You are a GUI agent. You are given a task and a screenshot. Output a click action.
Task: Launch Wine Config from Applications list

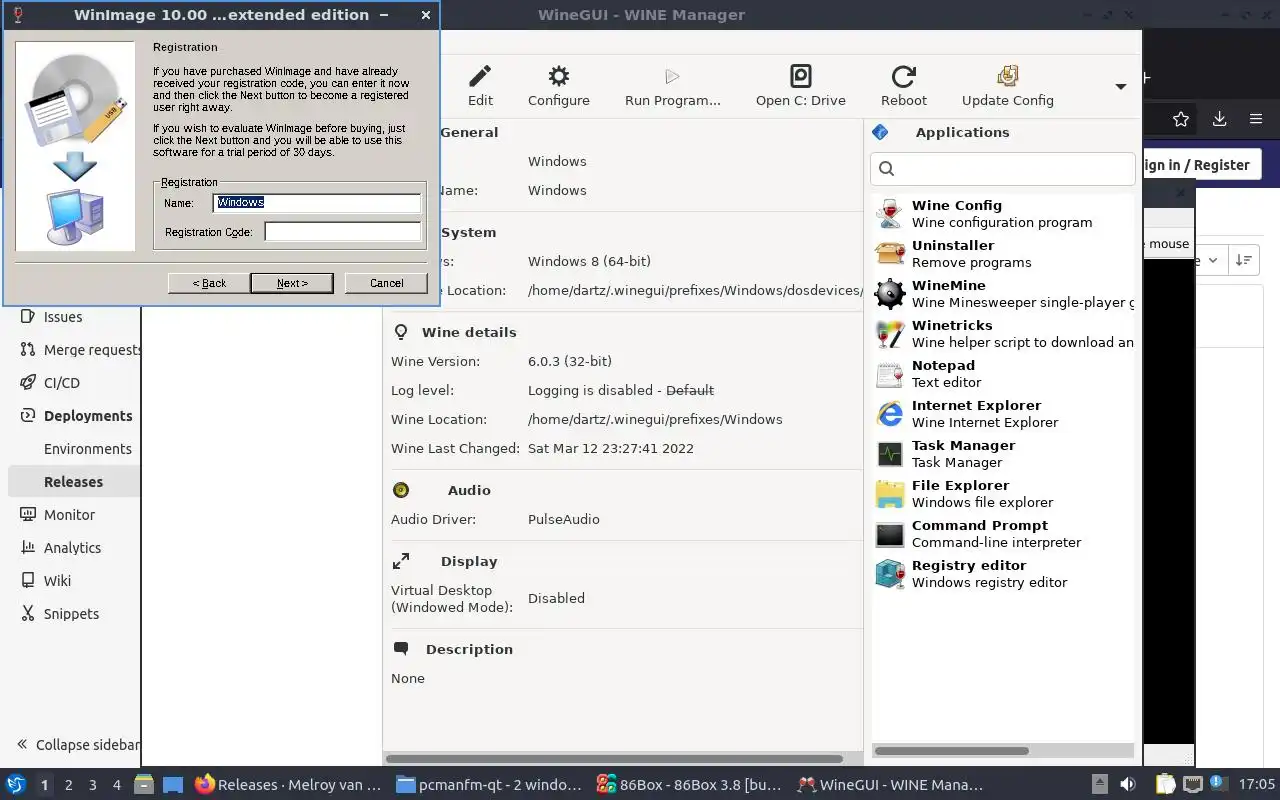click(889, 213)
